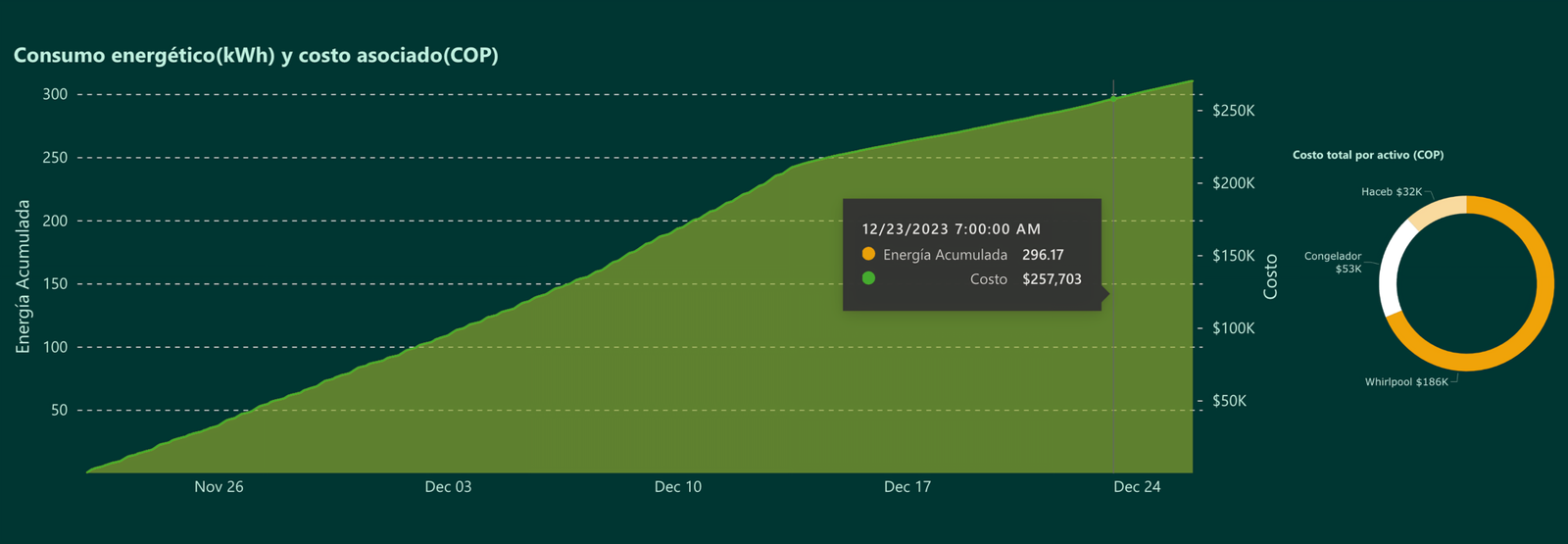Click the Dec 17 x-axis label
The width and height of the screenshot is (1568, 544).
(x=907, y=487)
